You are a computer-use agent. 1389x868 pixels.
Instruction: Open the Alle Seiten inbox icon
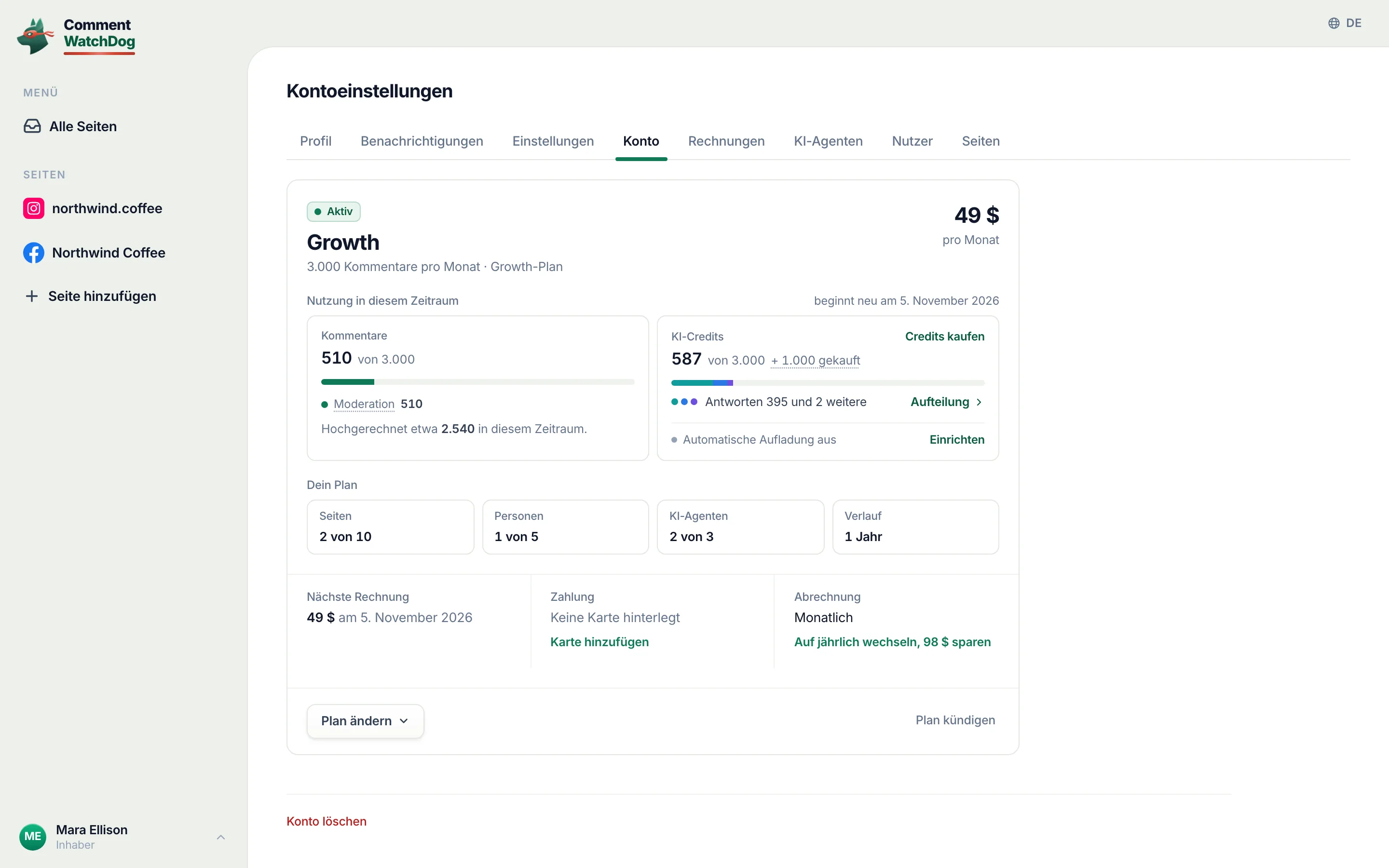tap(32, 126)
